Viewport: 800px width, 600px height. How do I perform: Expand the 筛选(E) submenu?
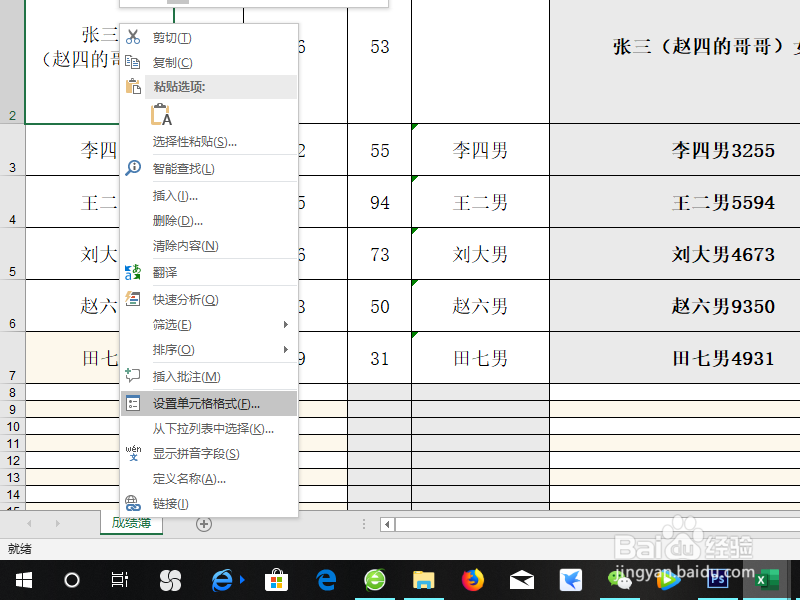(209, 324)
